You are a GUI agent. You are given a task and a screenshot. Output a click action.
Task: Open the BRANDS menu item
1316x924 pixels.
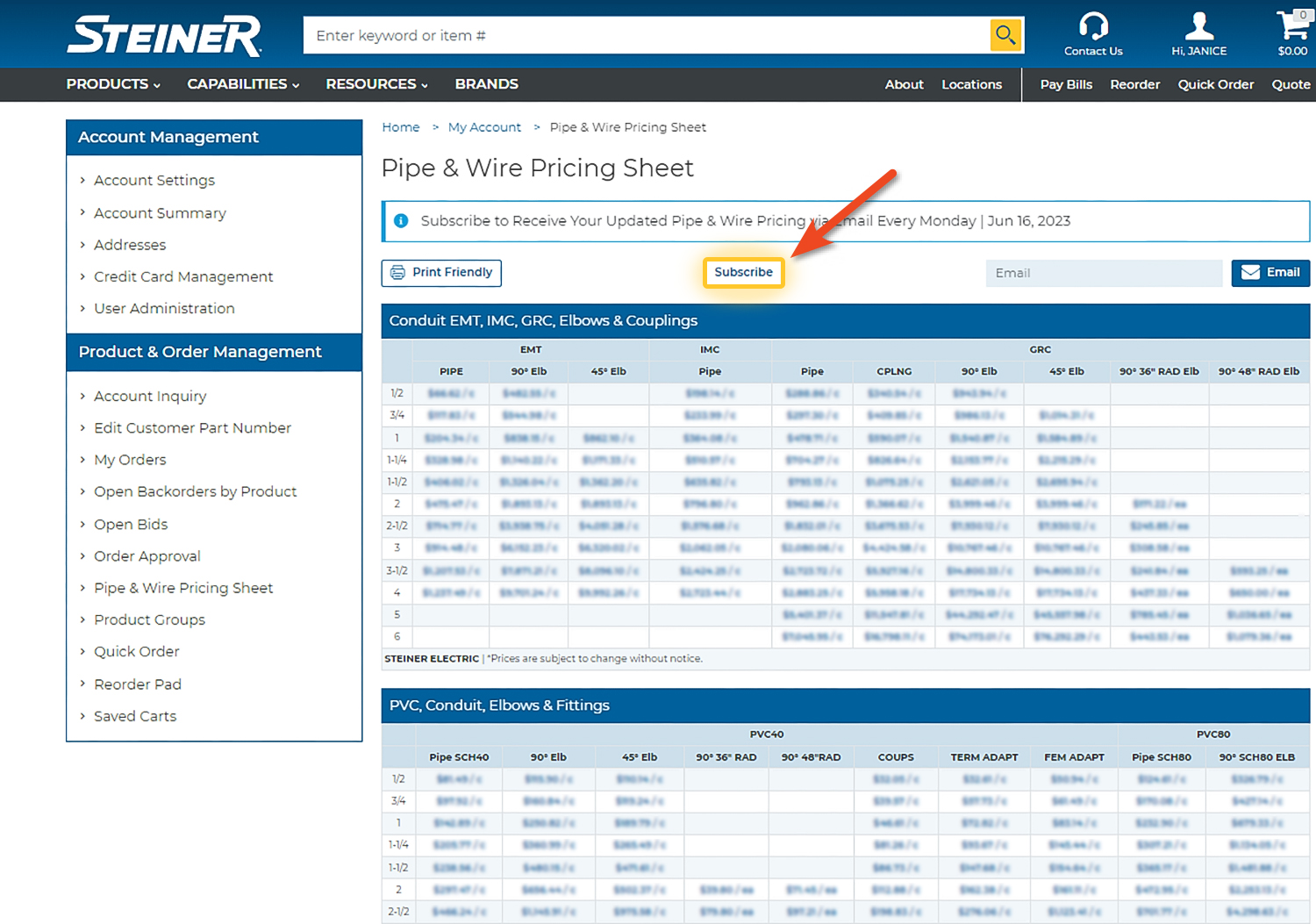(486, 84)
